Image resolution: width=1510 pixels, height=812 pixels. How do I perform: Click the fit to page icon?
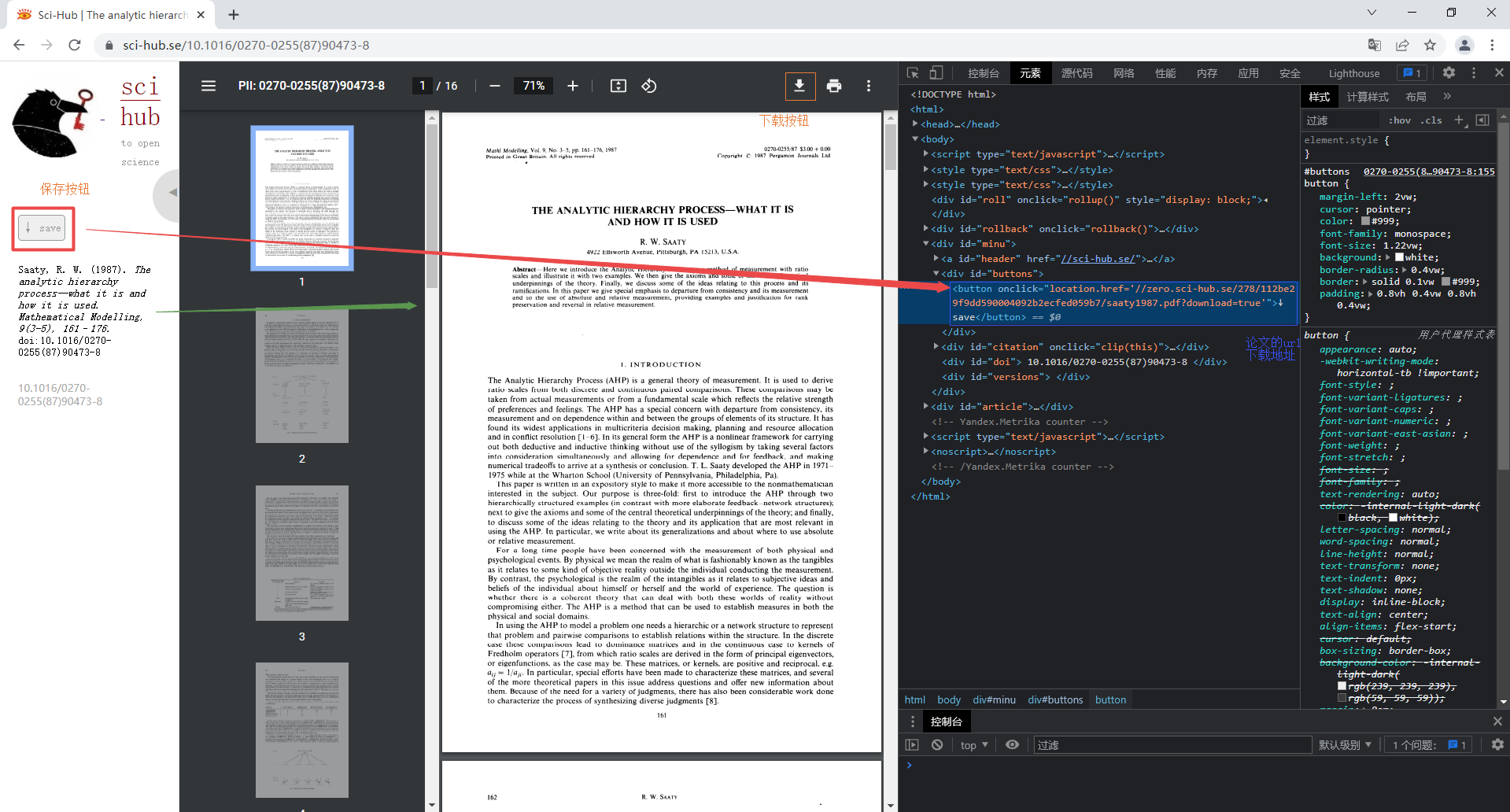click(x=618, y=86)
